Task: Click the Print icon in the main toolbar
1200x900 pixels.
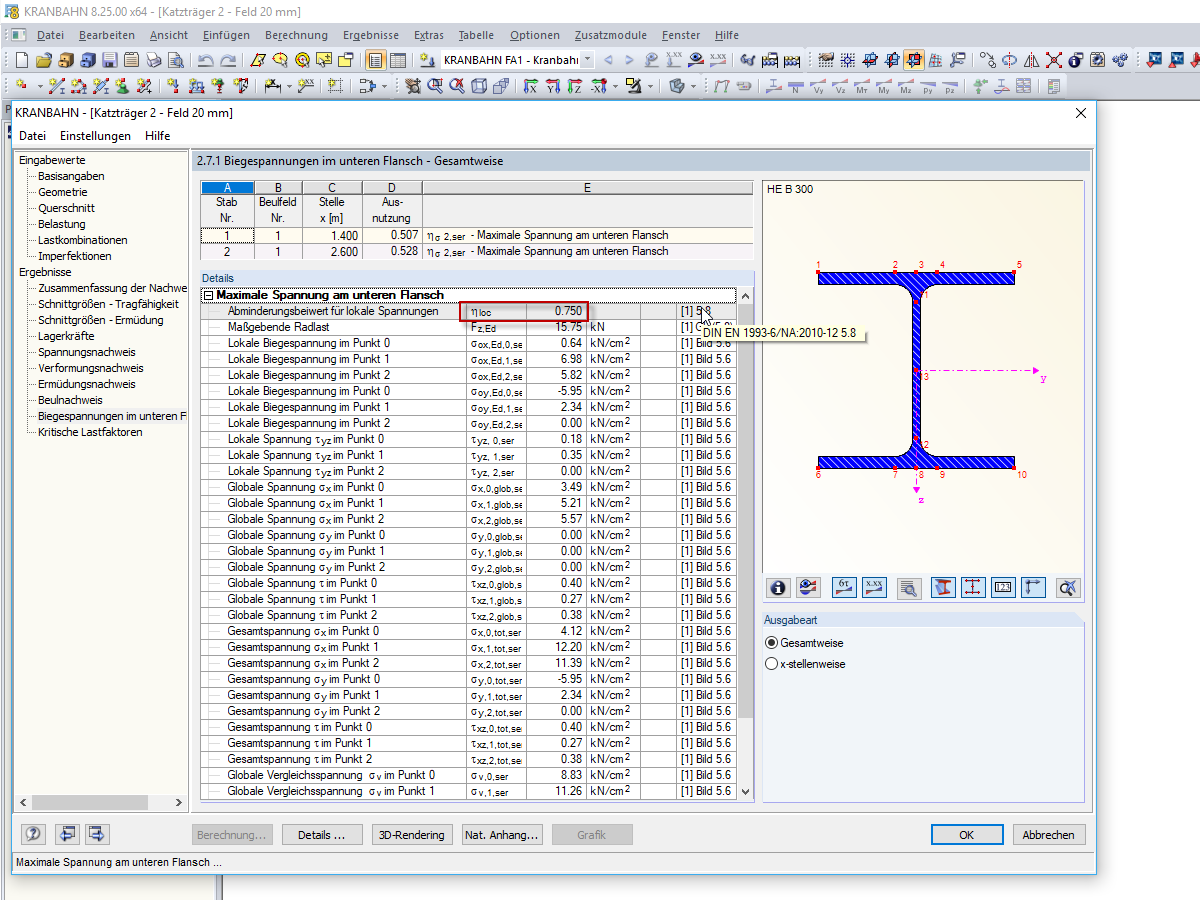Action: point(154,60)
